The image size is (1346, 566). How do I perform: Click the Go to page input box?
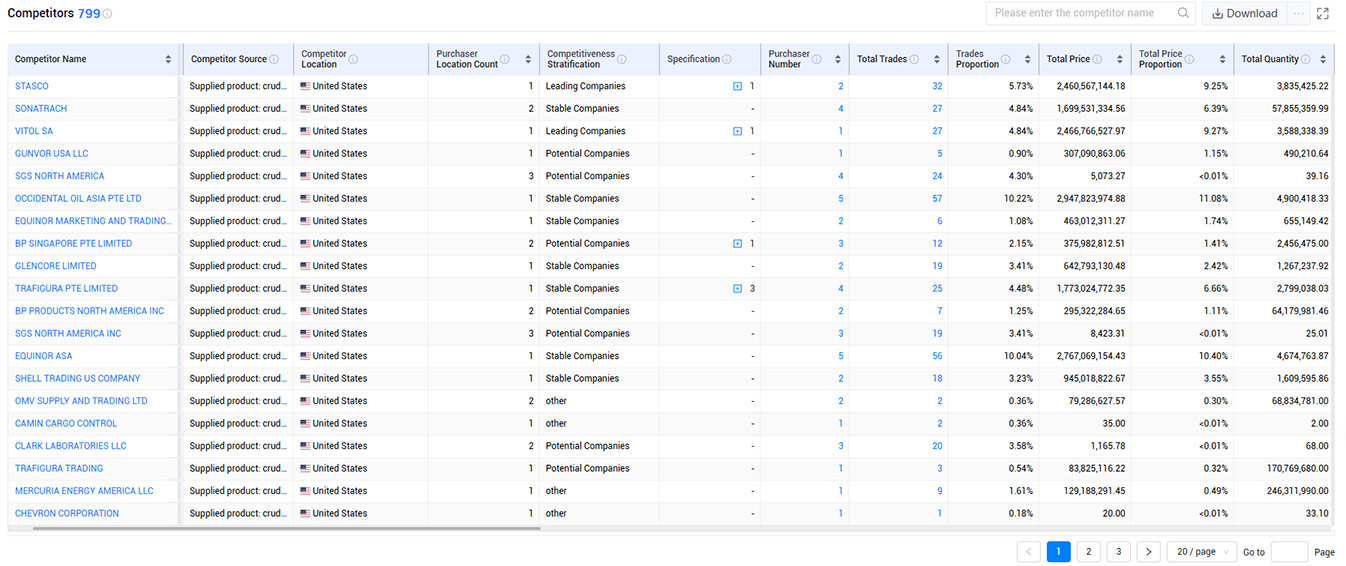pyautogui.click(x=1289, y=552)
